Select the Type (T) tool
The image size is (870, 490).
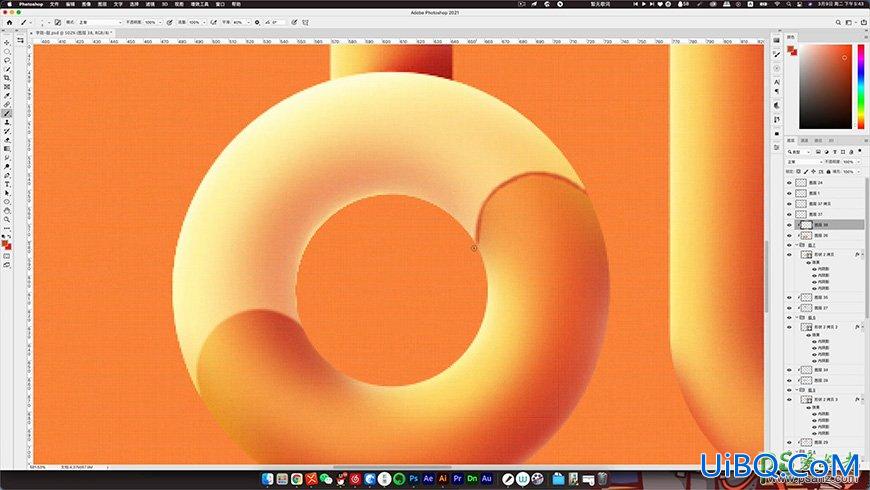pos(7,184)
